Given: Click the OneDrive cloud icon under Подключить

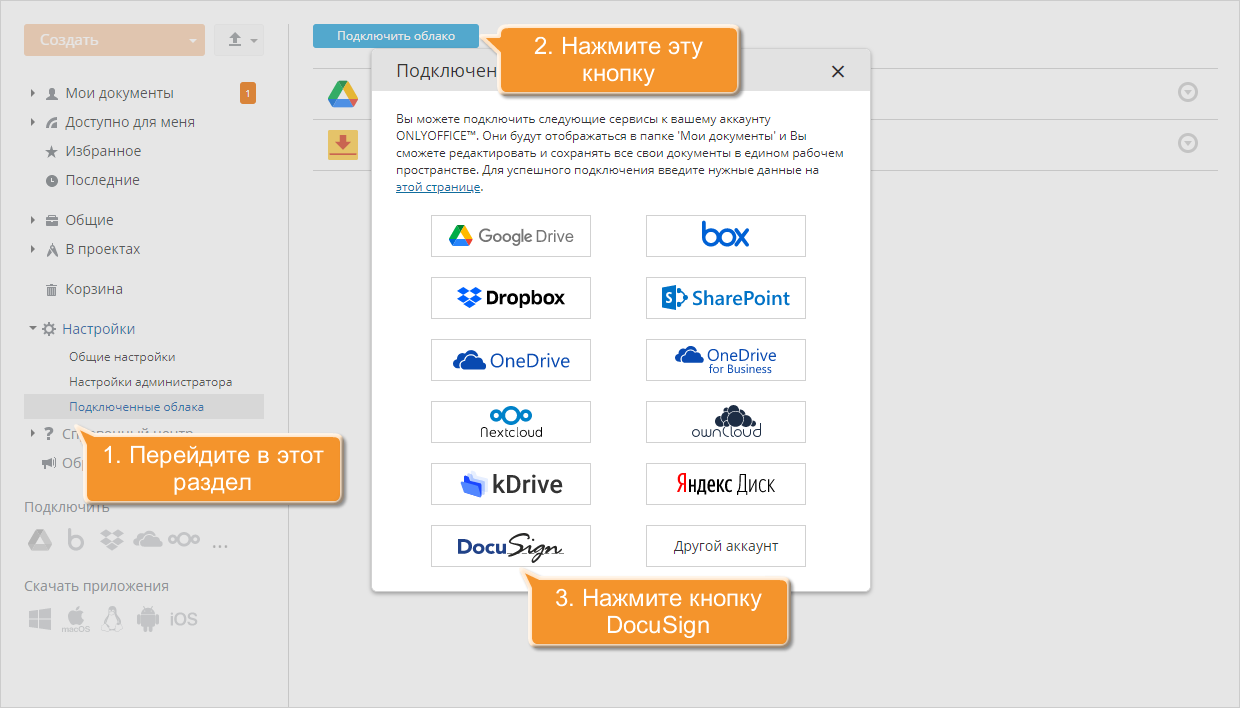Looking at the screenshot, I should point(148,540).
